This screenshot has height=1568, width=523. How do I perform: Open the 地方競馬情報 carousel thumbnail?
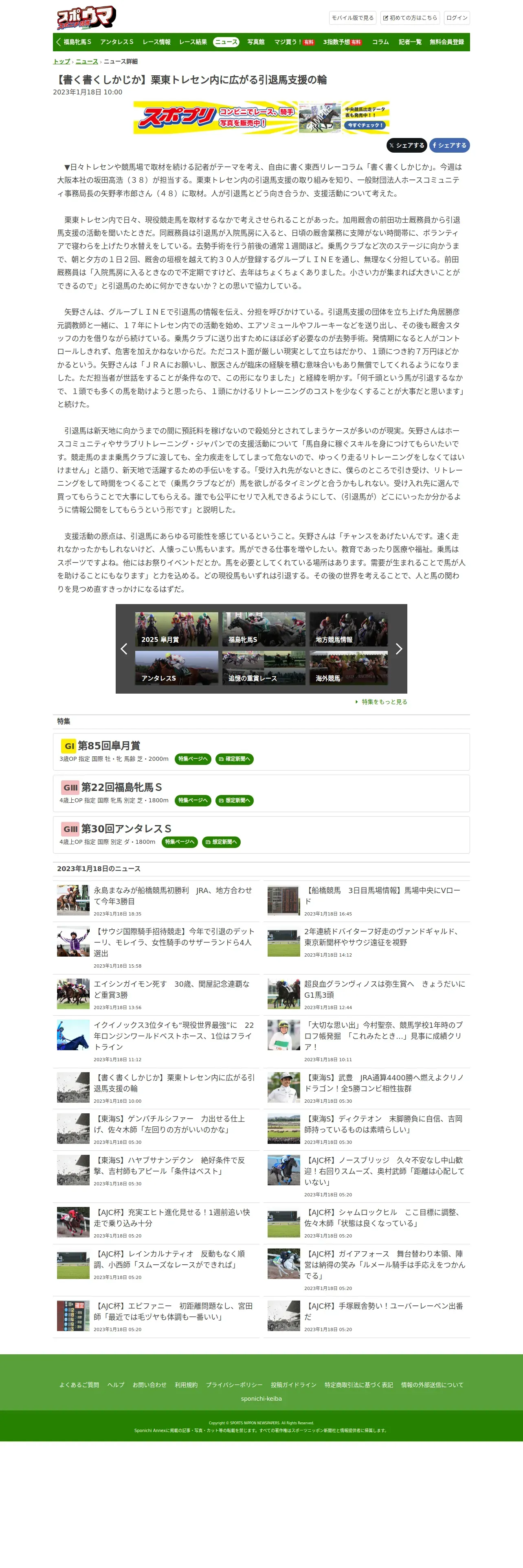348,629
